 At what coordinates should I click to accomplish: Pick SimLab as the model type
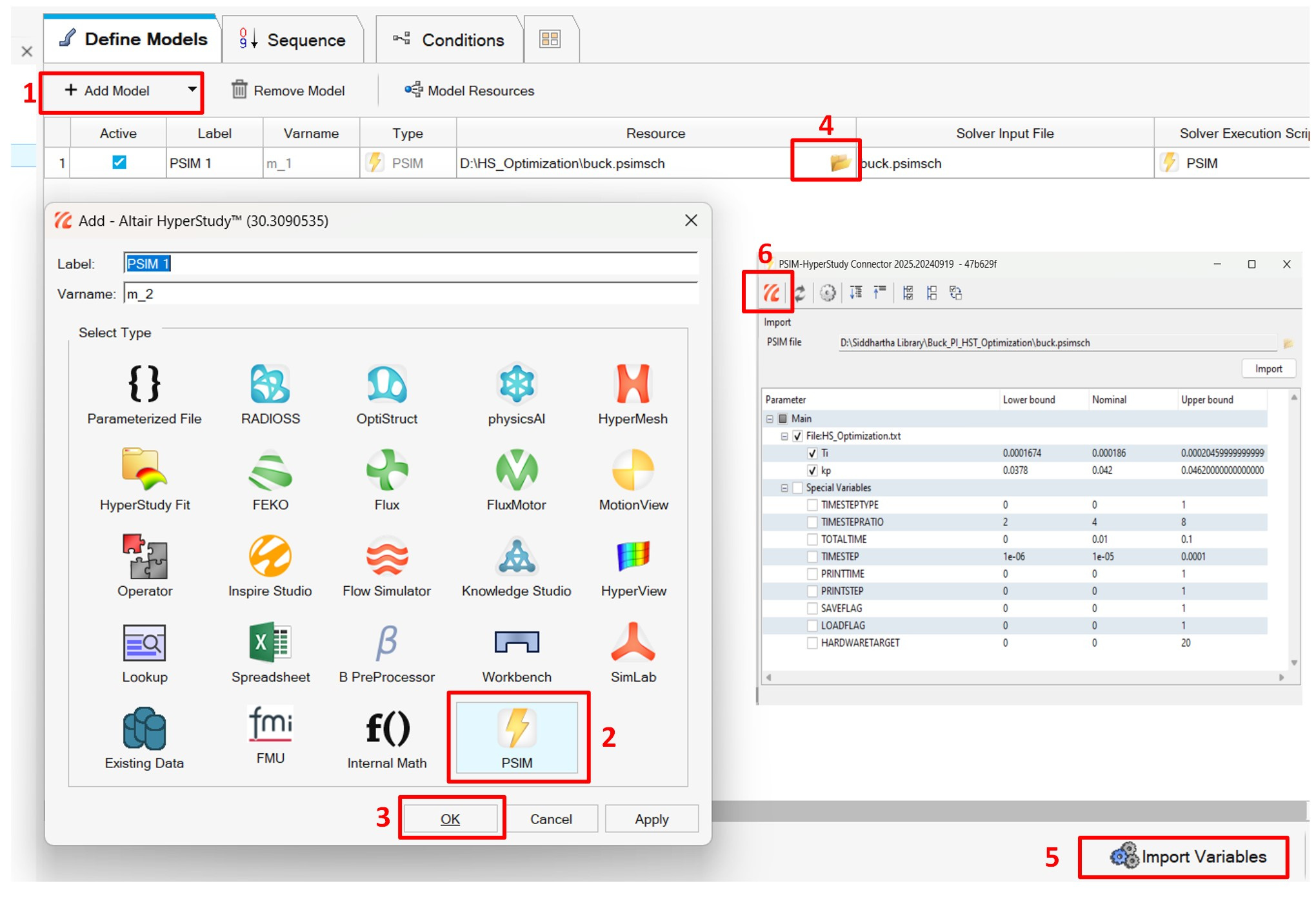tap(633, 652)
